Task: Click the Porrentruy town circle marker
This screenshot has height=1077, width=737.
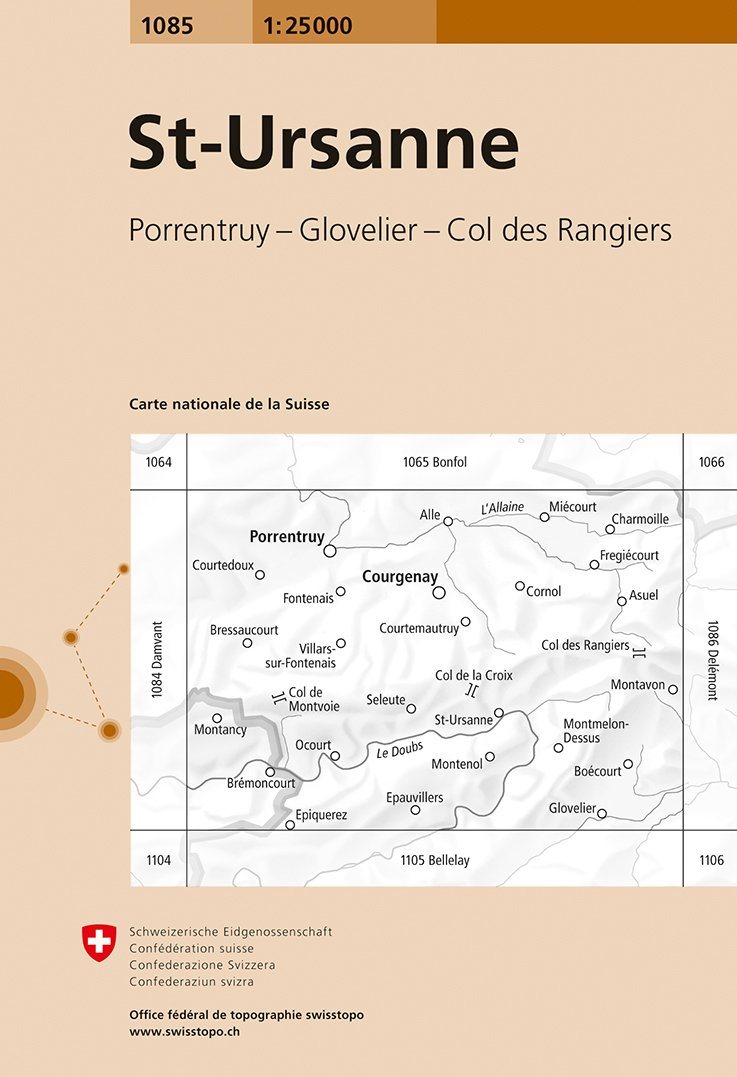Action: tap(329, 550)
